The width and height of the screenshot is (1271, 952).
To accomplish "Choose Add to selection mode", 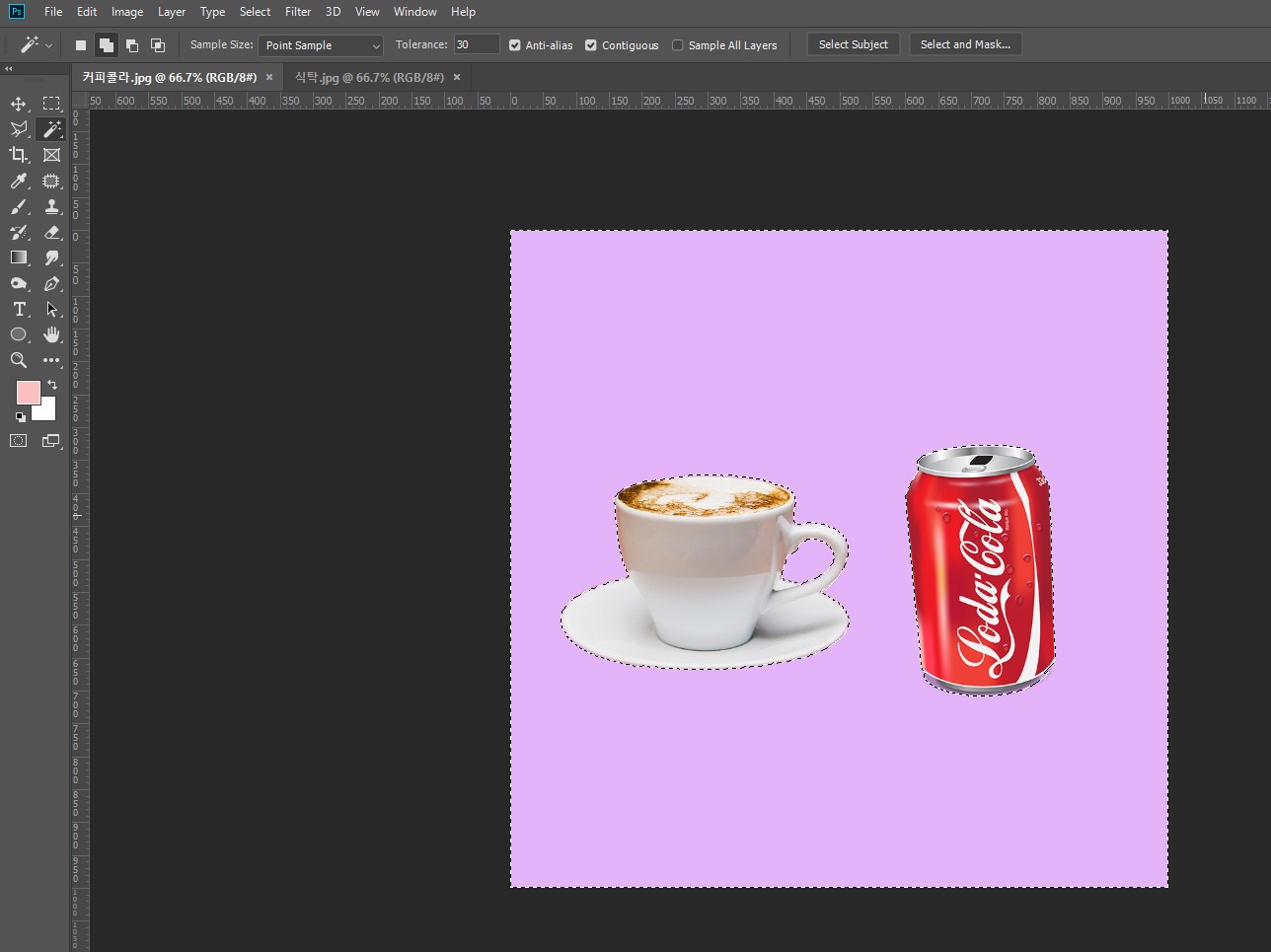I will (x=107, y=45).
